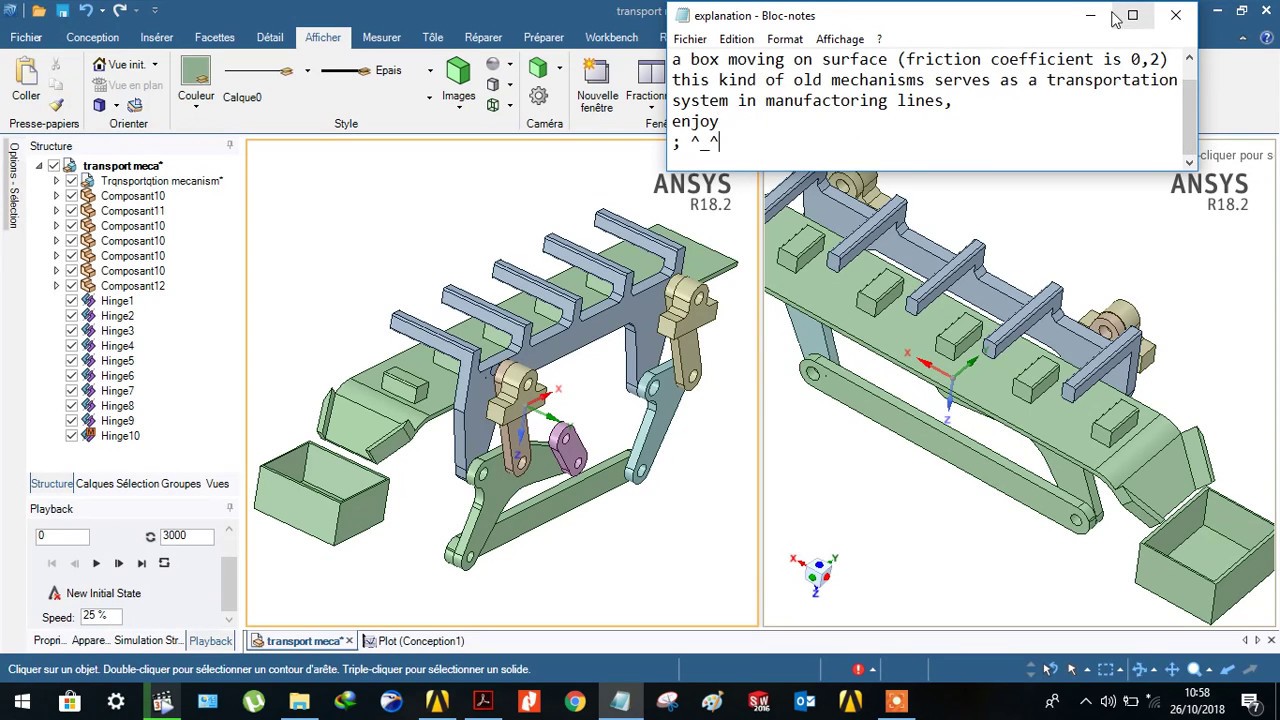Open the Vue init. dropdown arrow
Screen dimensions: 1280x720
point(154,64)
